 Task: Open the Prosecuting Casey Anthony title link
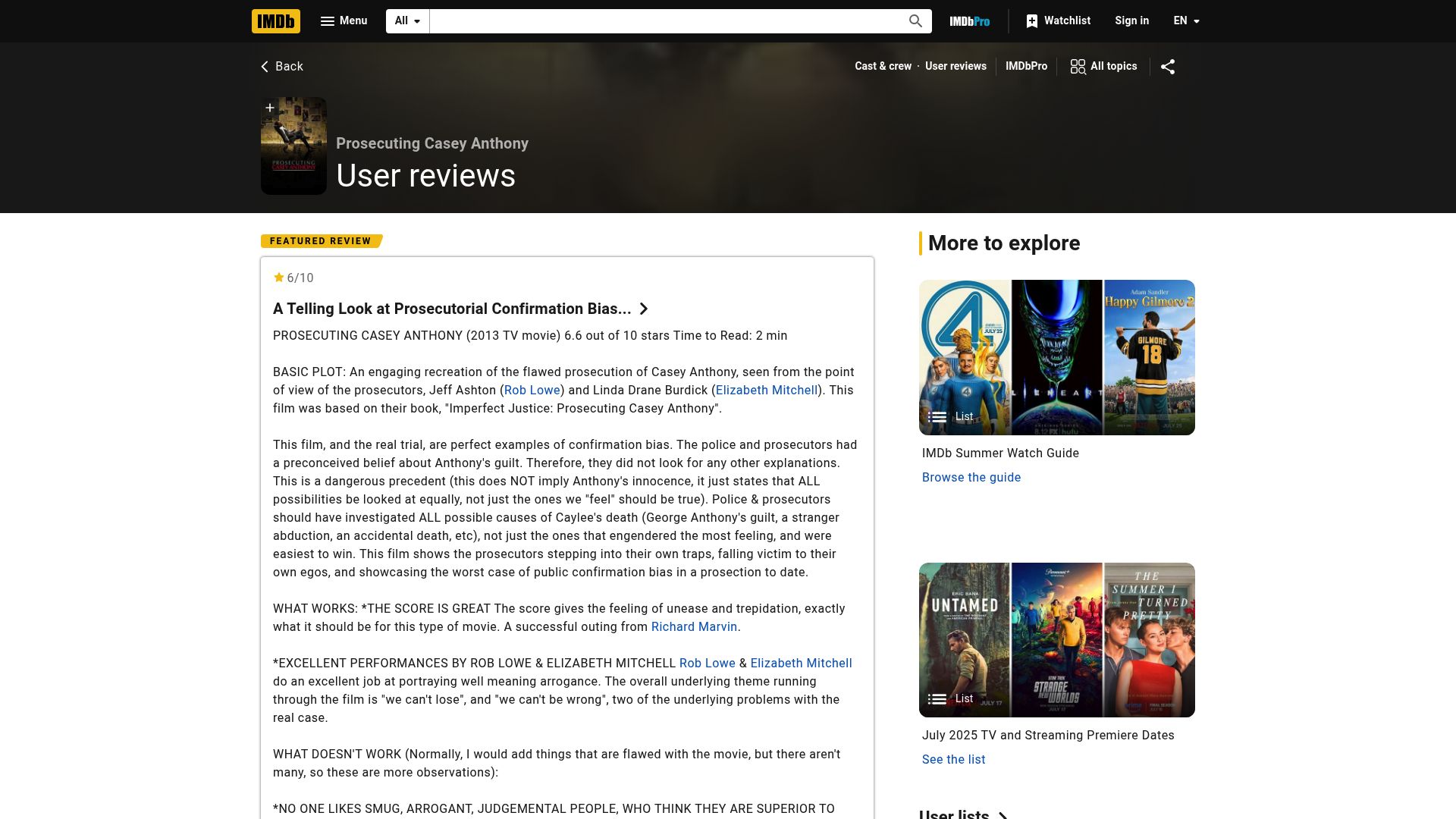(x=432, y=143)
